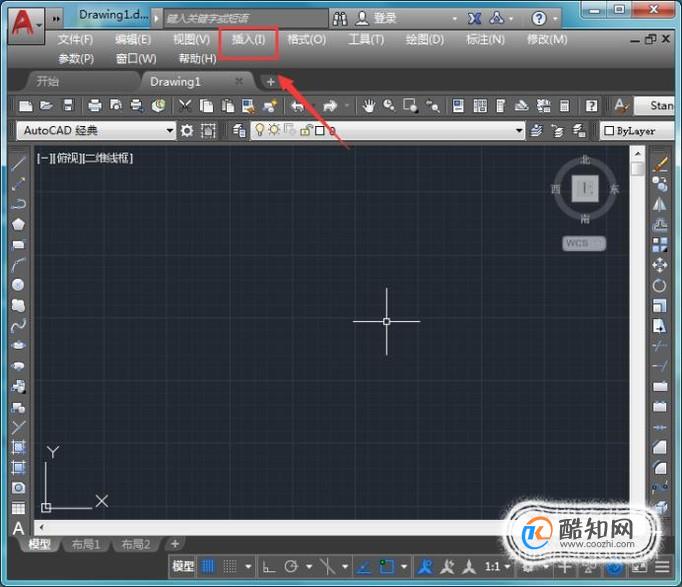Open the snap settings dropdown arrow
The height and width of the screenshot is (587, 682).
[x=248, y=567]
